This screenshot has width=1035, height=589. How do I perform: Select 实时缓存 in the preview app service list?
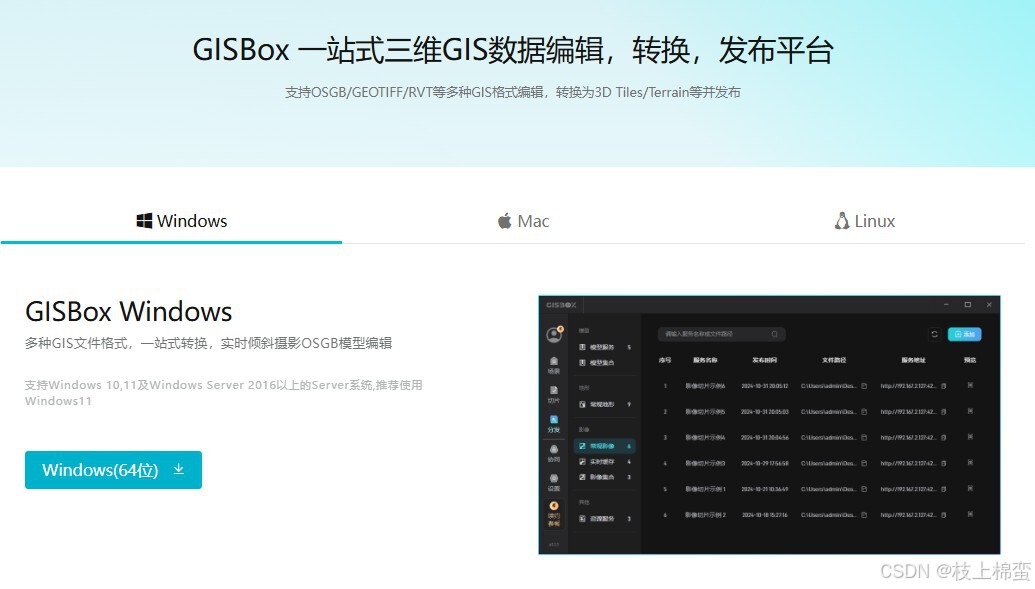pyautogui.click(x=605, y=462)
